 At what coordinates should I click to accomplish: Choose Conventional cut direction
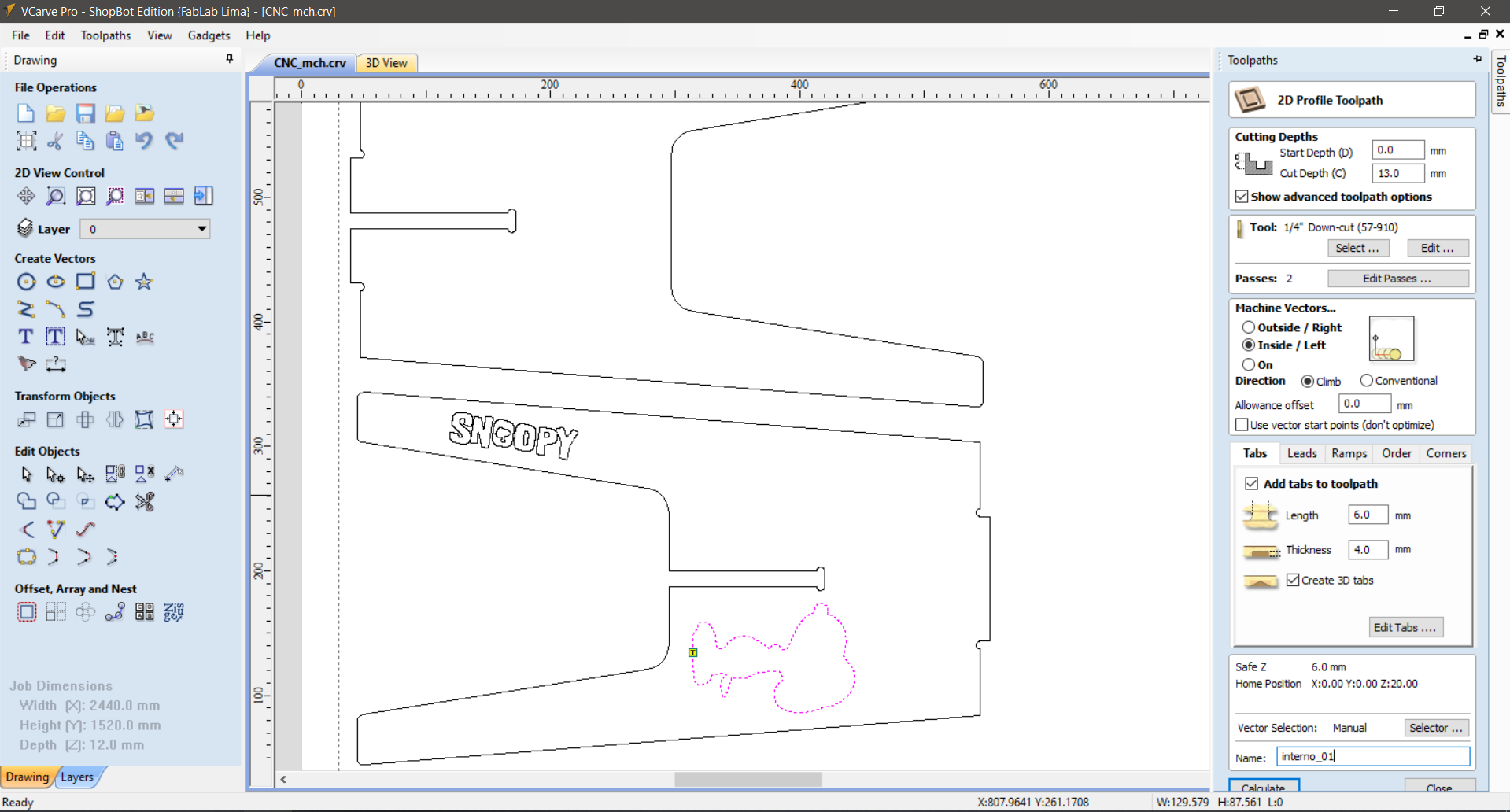[1367, 381]
